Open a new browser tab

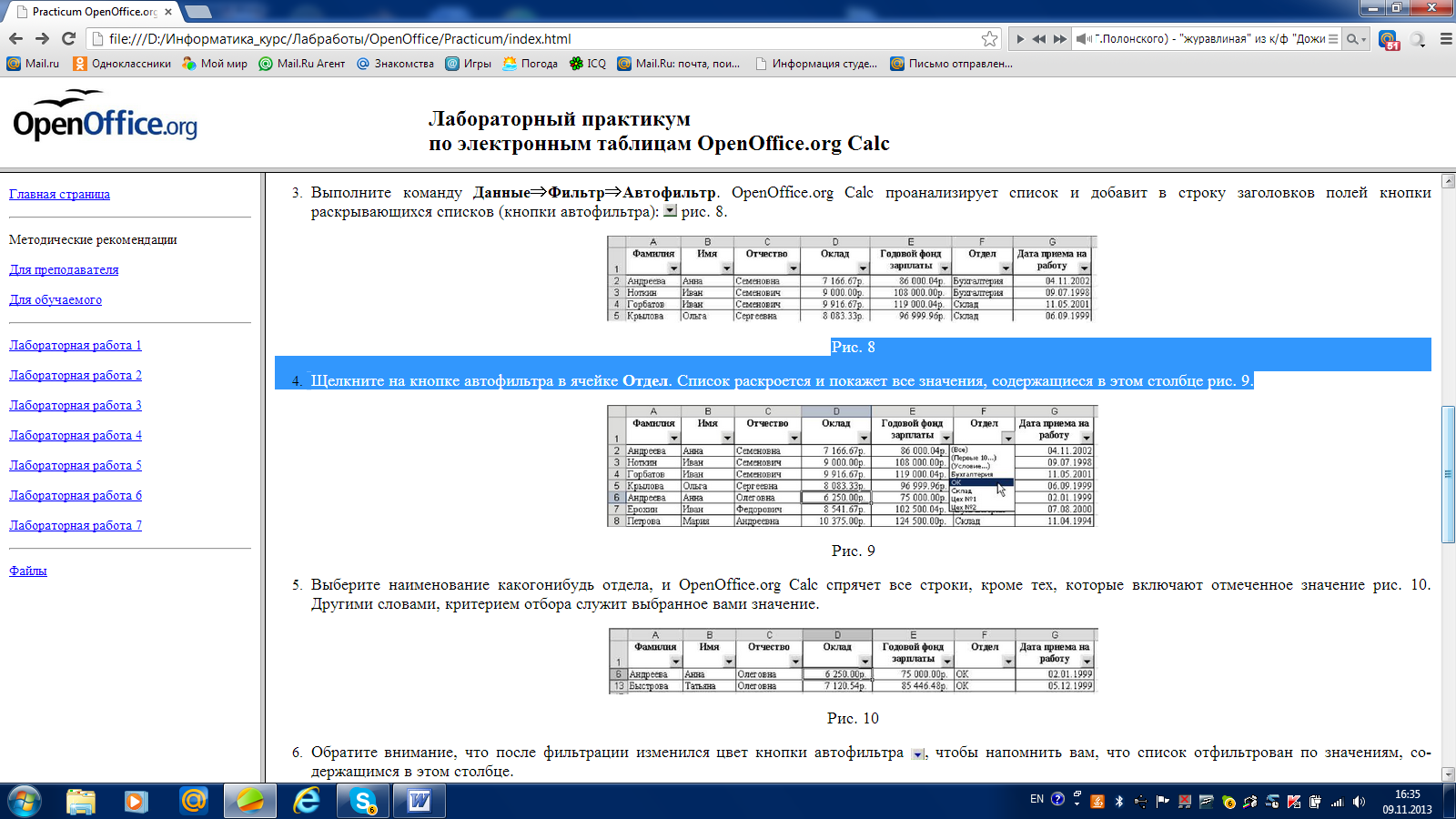tap(198, 12)
